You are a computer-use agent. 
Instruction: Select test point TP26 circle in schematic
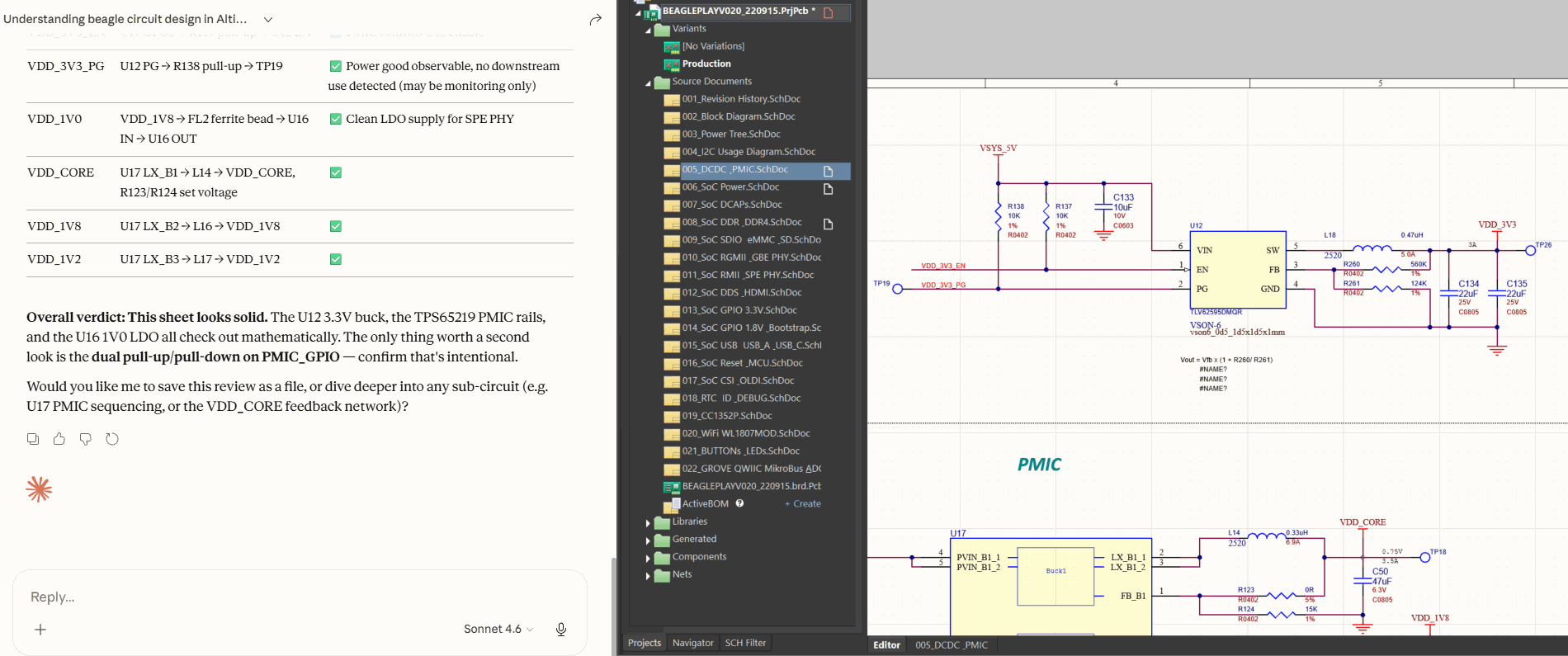[x=1531, y=250]
